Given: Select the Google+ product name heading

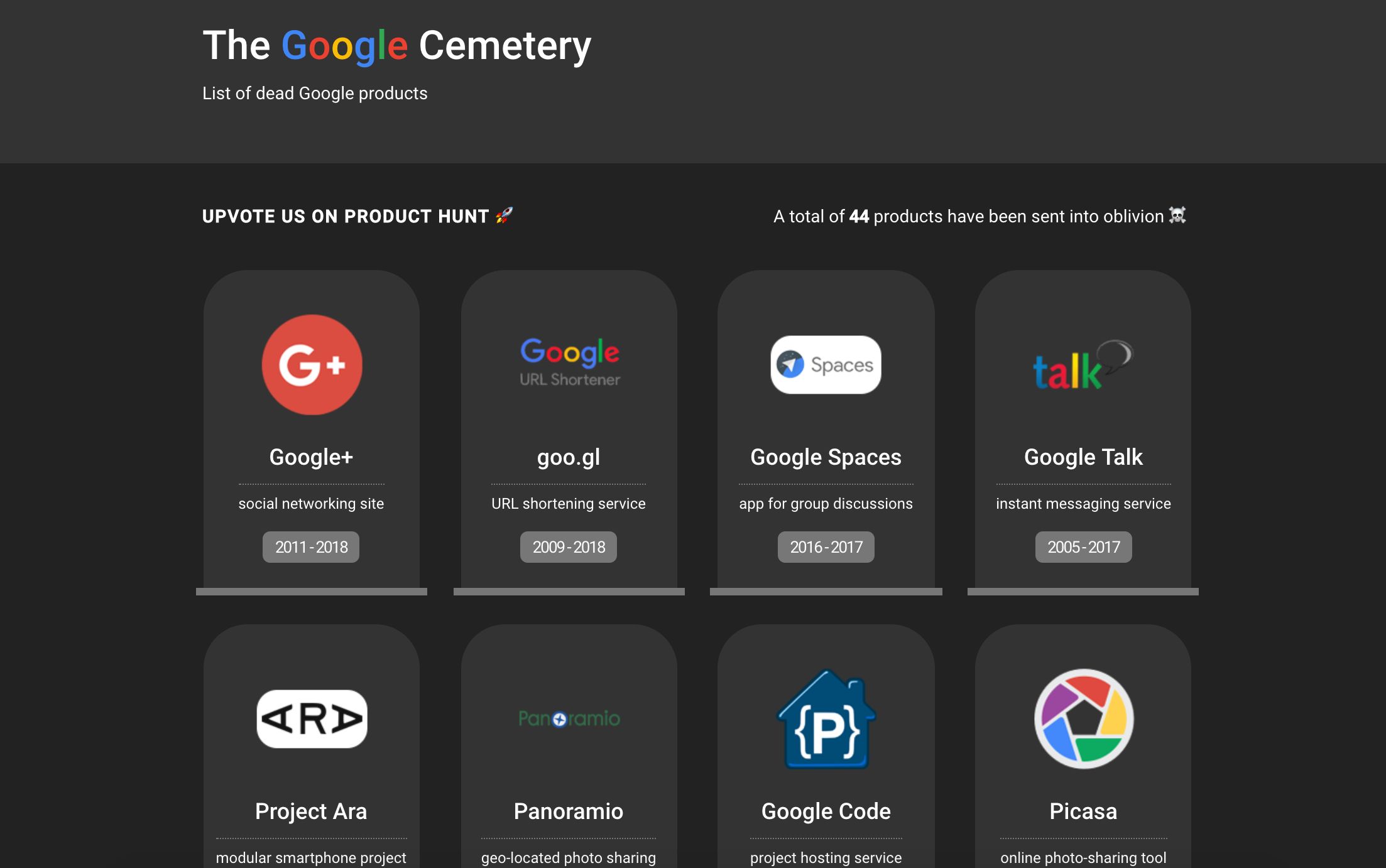Looking at the screenshot, I should point(311,457).
